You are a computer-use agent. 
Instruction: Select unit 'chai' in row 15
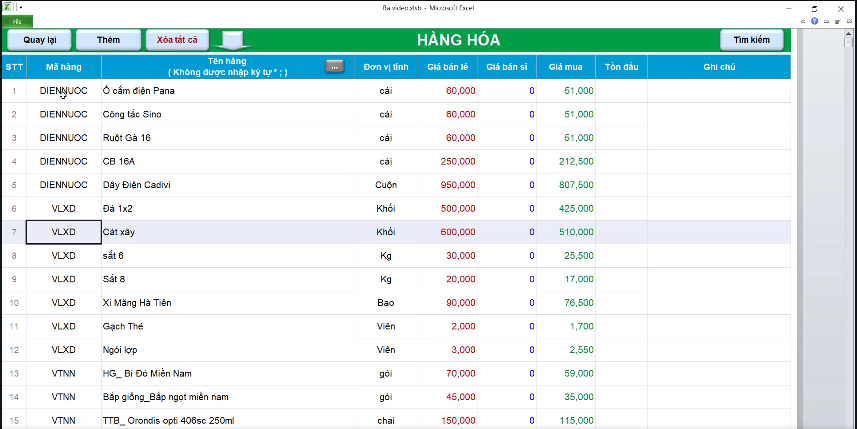pyautogui.click(x=386, y=420)
